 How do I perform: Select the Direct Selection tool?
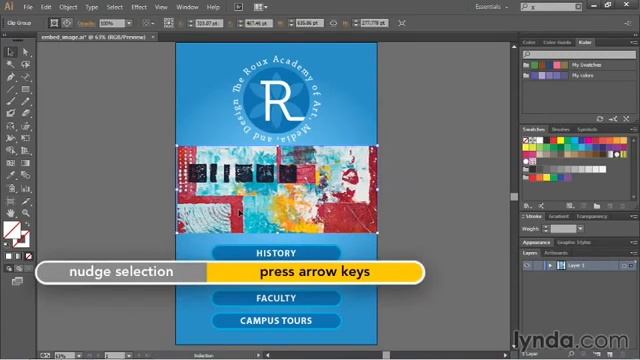26,52
